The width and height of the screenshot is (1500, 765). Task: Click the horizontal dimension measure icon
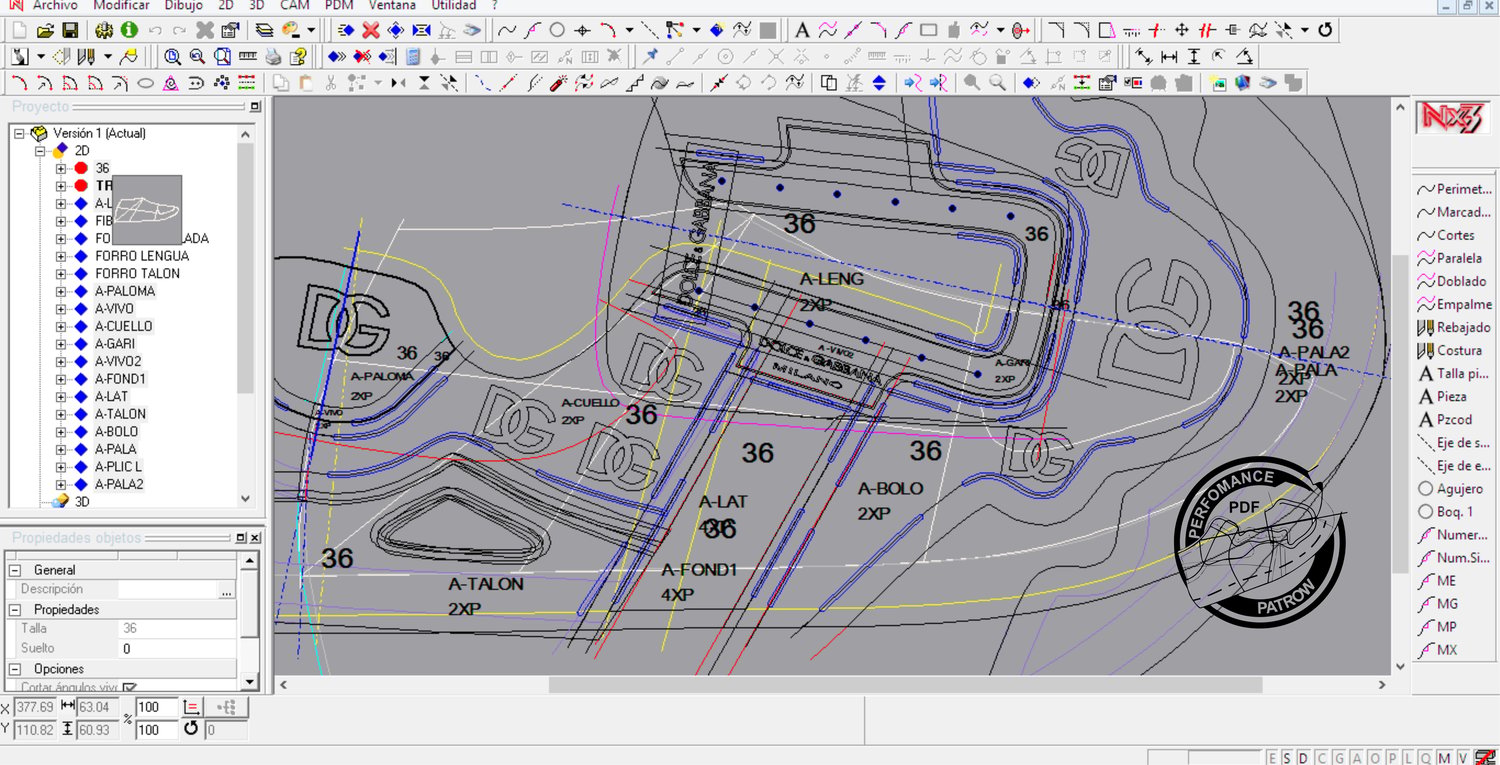click(1169, 56)
